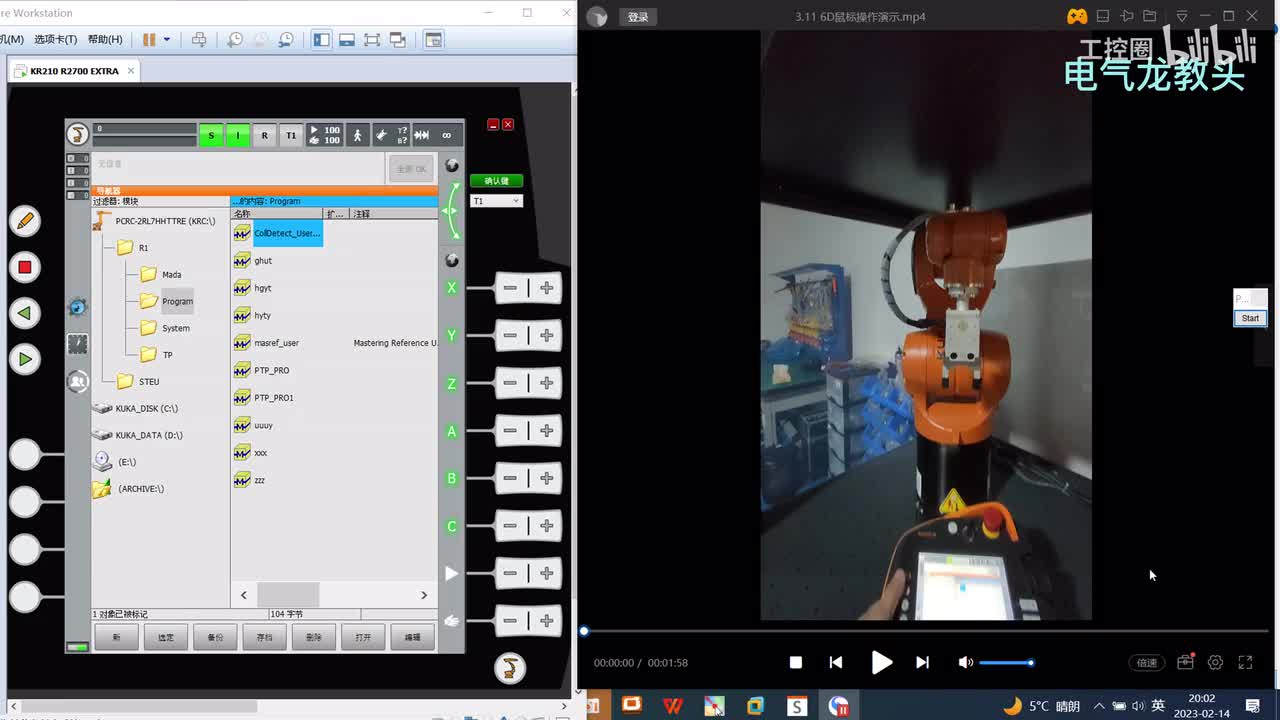Open the 帮助(H) menu in Workstation
Viewport: 1280px width, 720px height.
point(105,39)
